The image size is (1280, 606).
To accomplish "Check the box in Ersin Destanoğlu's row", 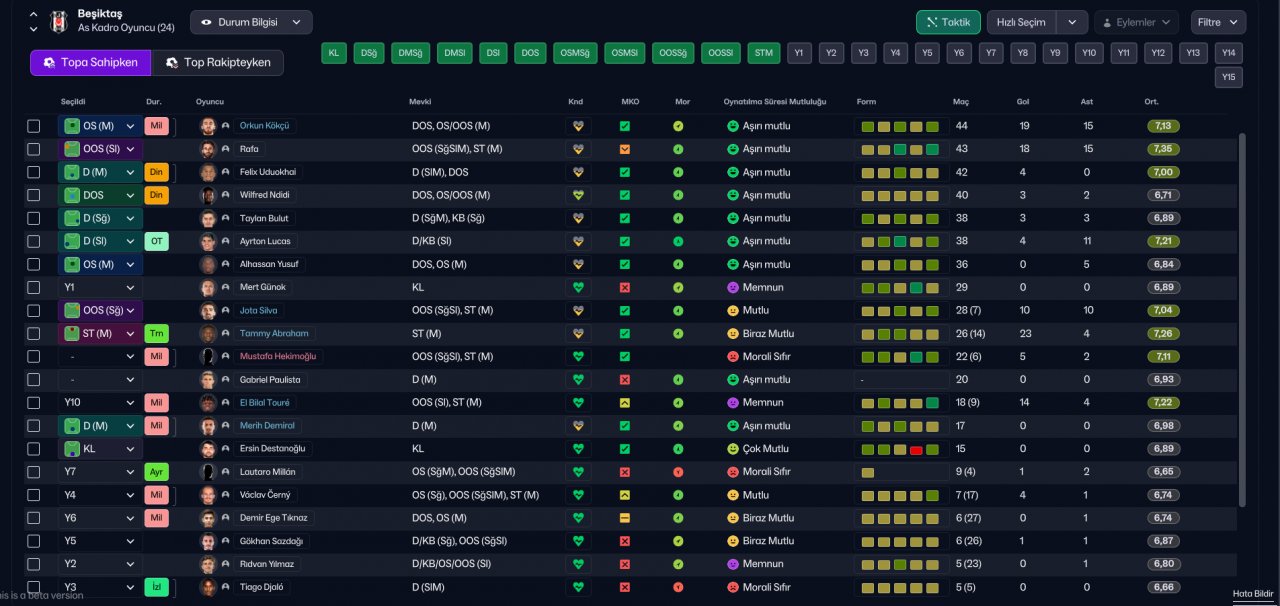I will pos(34,449).
